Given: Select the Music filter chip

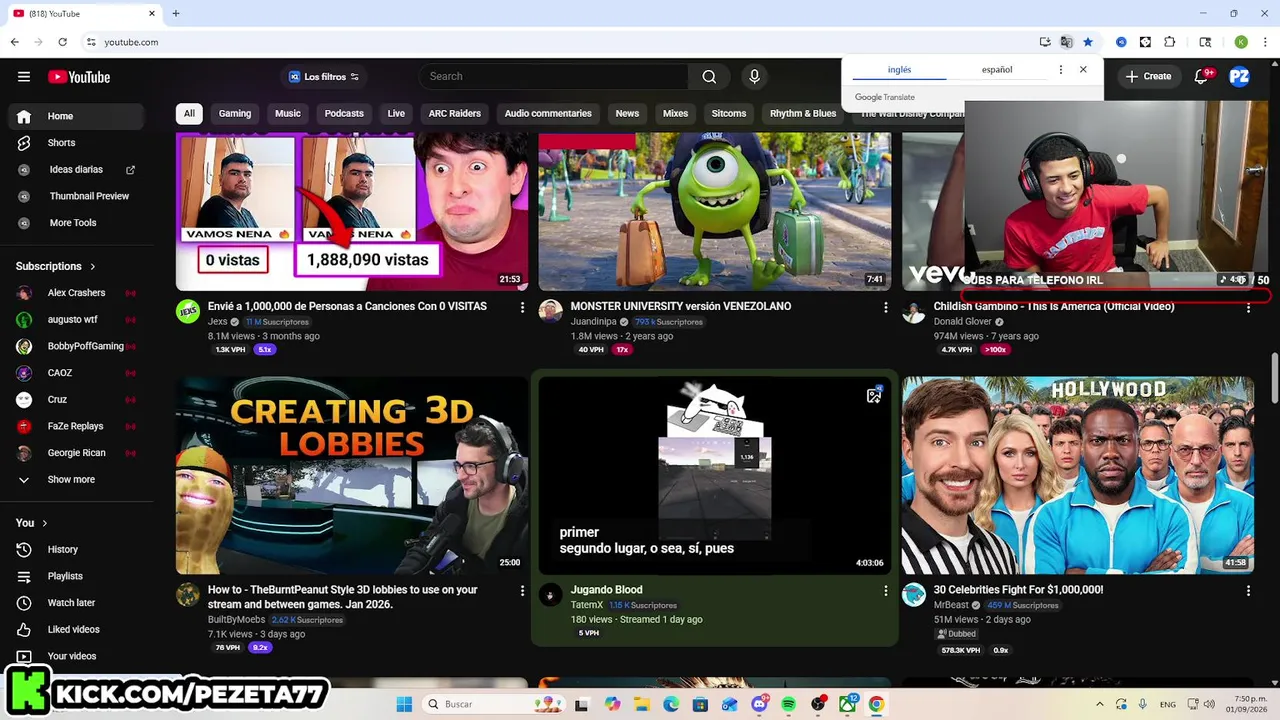Looking at the screenshot, I should 288,113.
